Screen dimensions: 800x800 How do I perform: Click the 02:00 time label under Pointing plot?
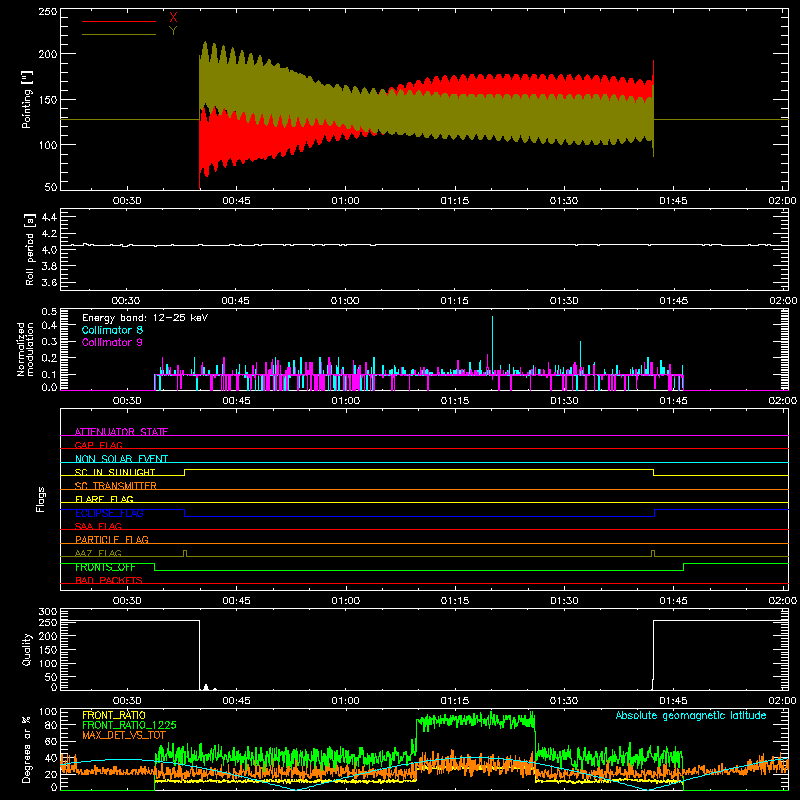[782, 201]
